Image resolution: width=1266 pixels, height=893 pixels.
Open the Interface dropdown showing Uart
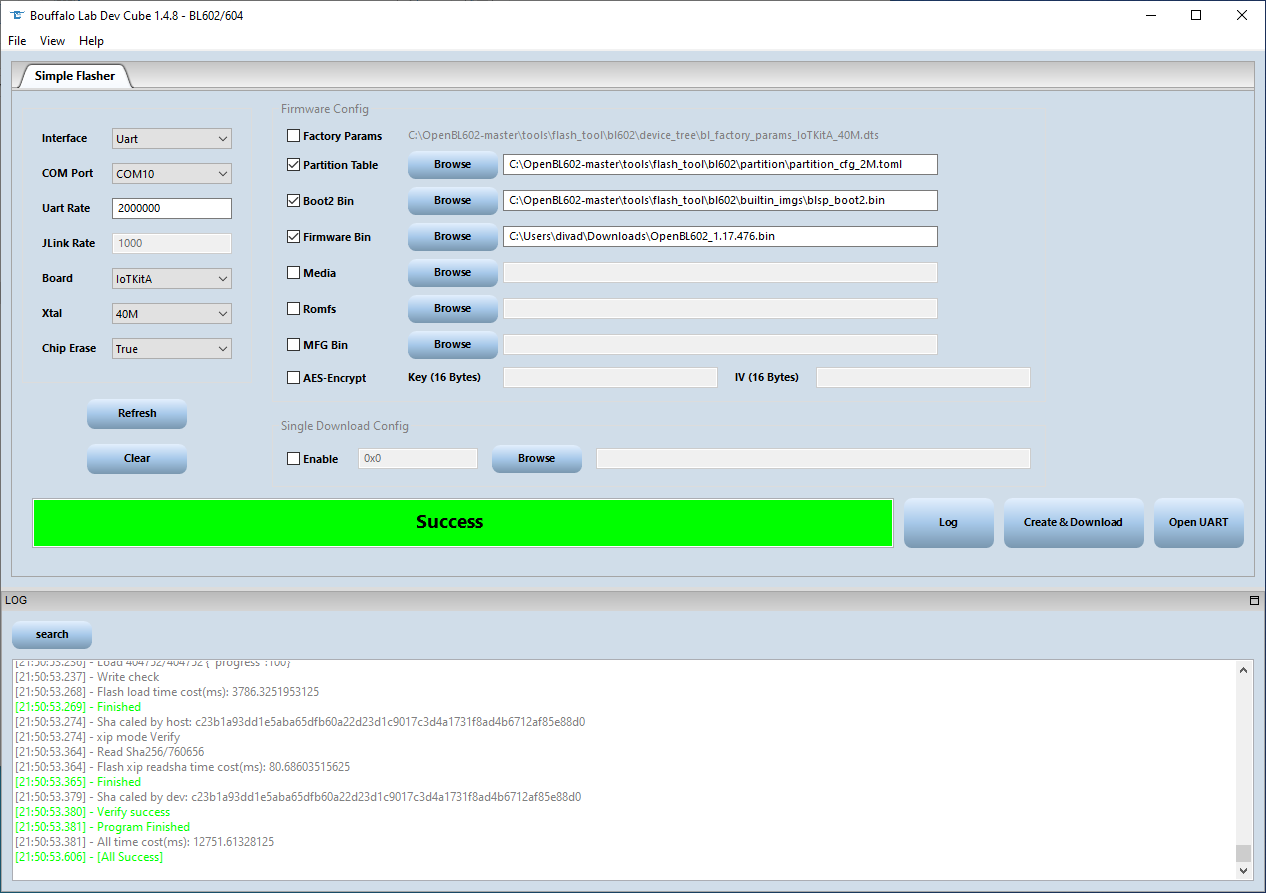click(x=172, y=139)
